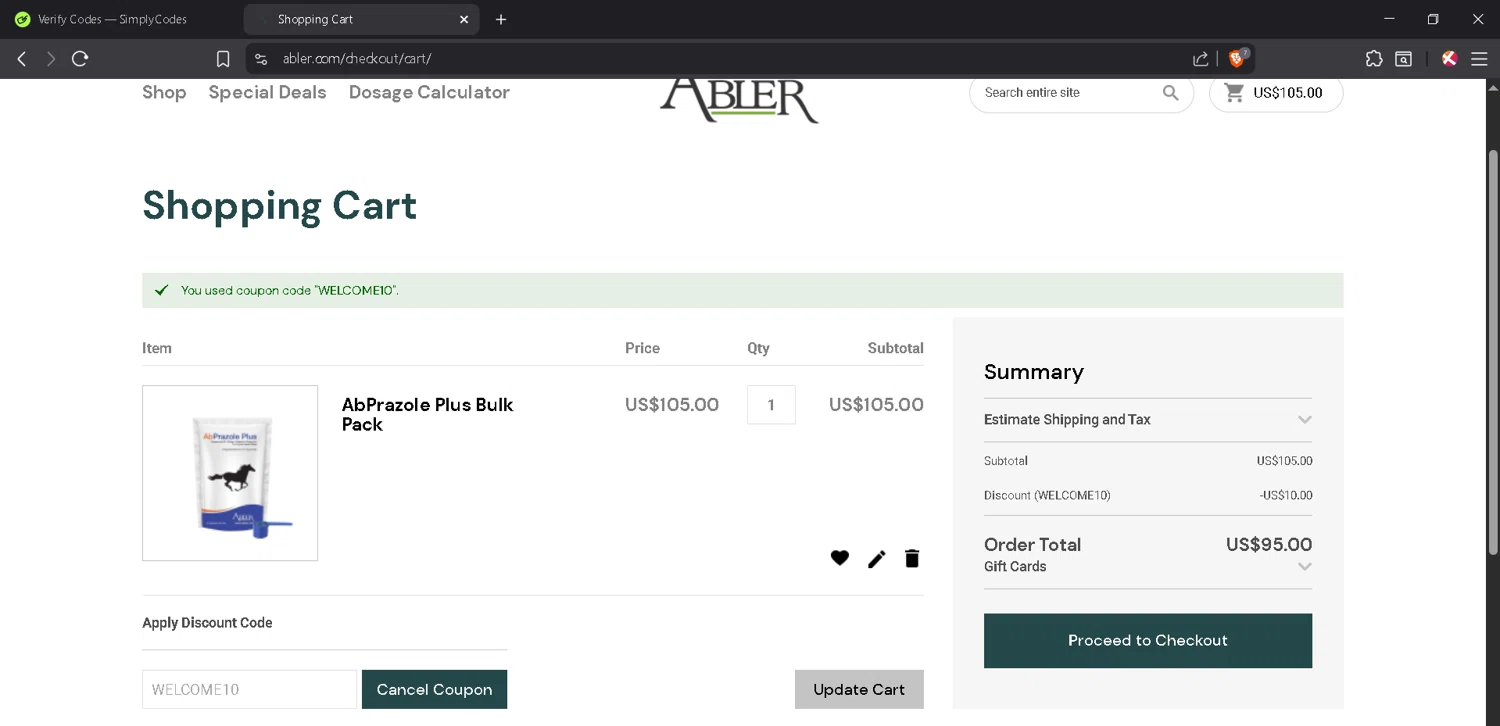
Task: Open Special Deals menu item
Action: pyautogui.click(x=267, y=92)
